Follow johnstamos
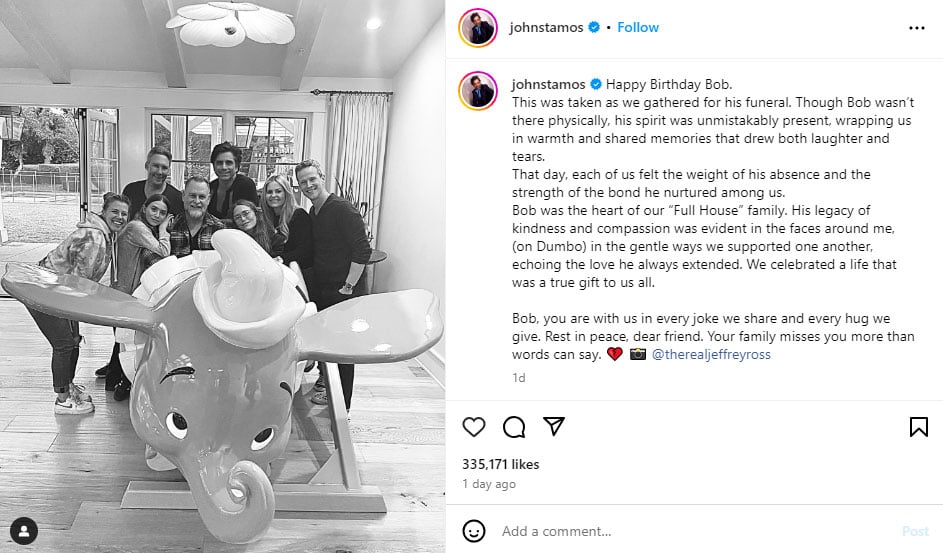This screenshot has height=553, width=943. coord(638,27)
